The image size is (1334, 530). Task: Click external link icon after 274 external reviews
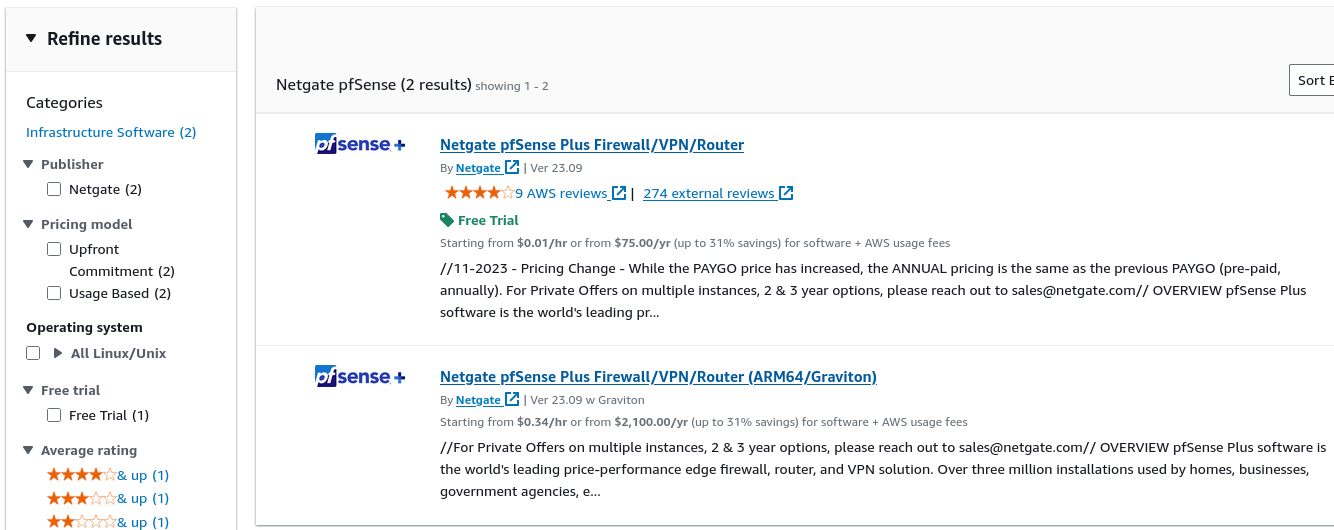click(786, 193)
